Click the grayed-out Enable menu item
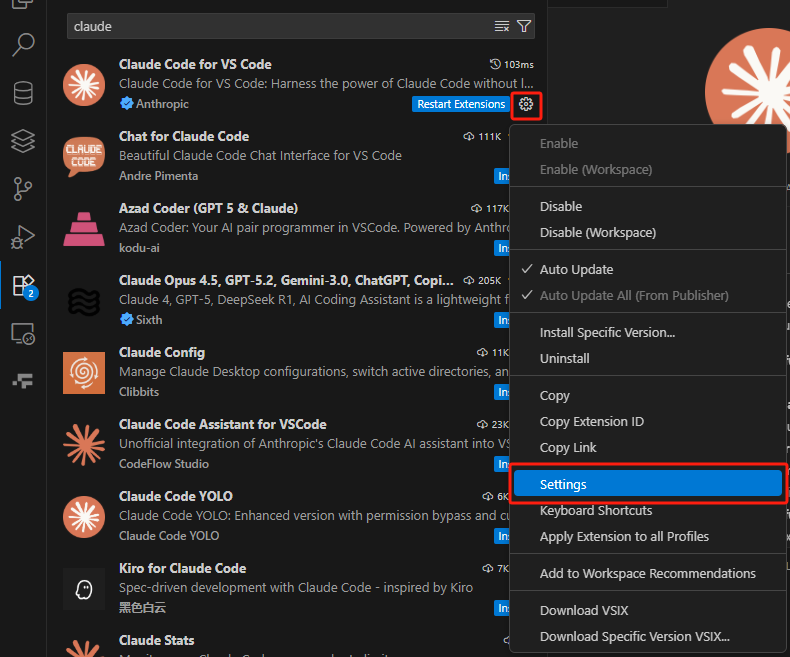Screen dimensions: 790x657 (x=648, y=144)
